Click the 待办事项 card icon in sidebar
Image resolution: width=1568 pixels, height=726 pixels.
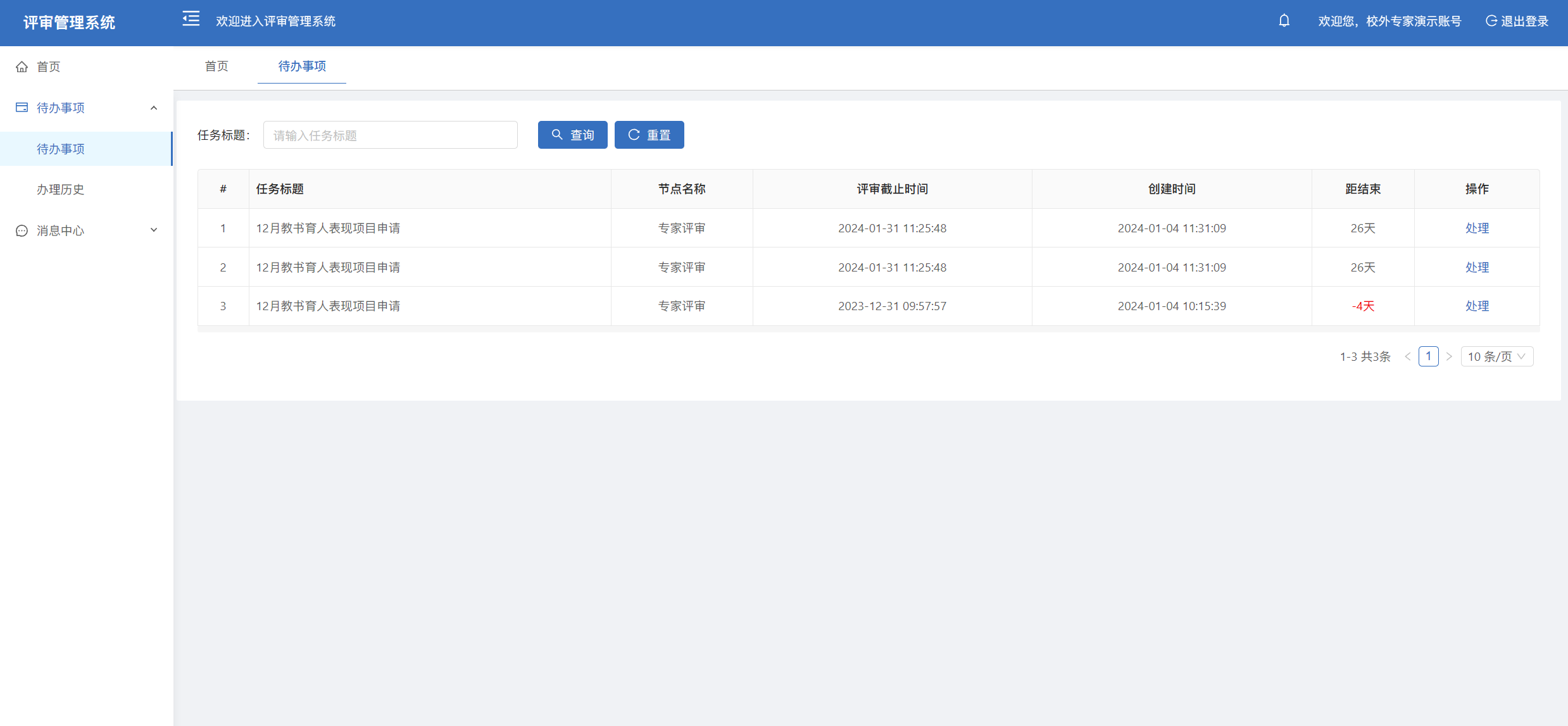point(22,108)
